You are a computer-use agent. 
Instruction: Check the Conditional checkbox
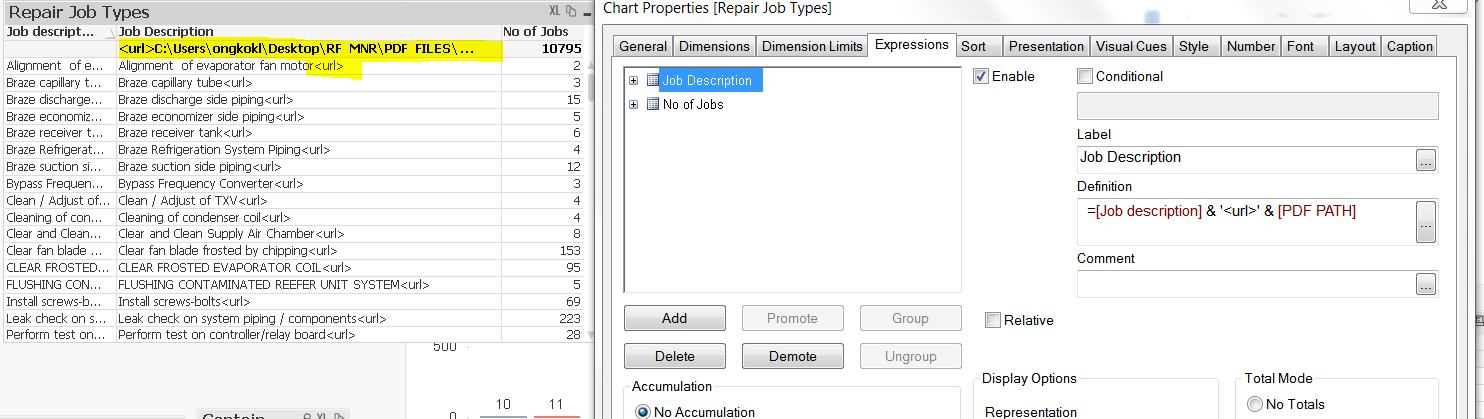click(x=1085, y=76)
